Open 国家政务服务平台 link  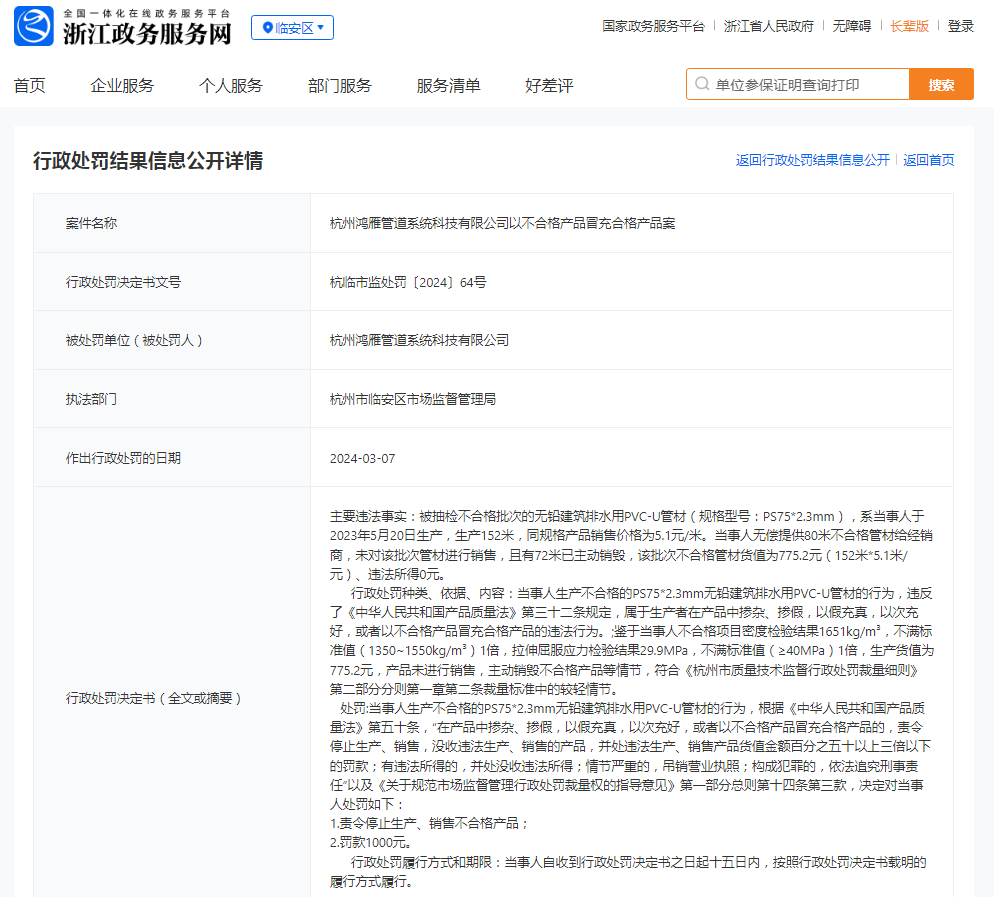(x=653, y=26)
